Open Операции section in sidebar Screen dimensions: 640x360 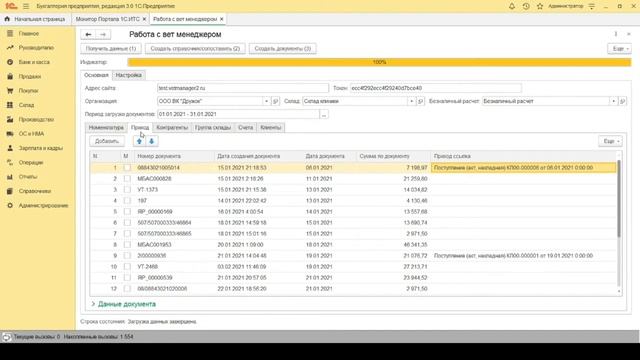(31, 162)
